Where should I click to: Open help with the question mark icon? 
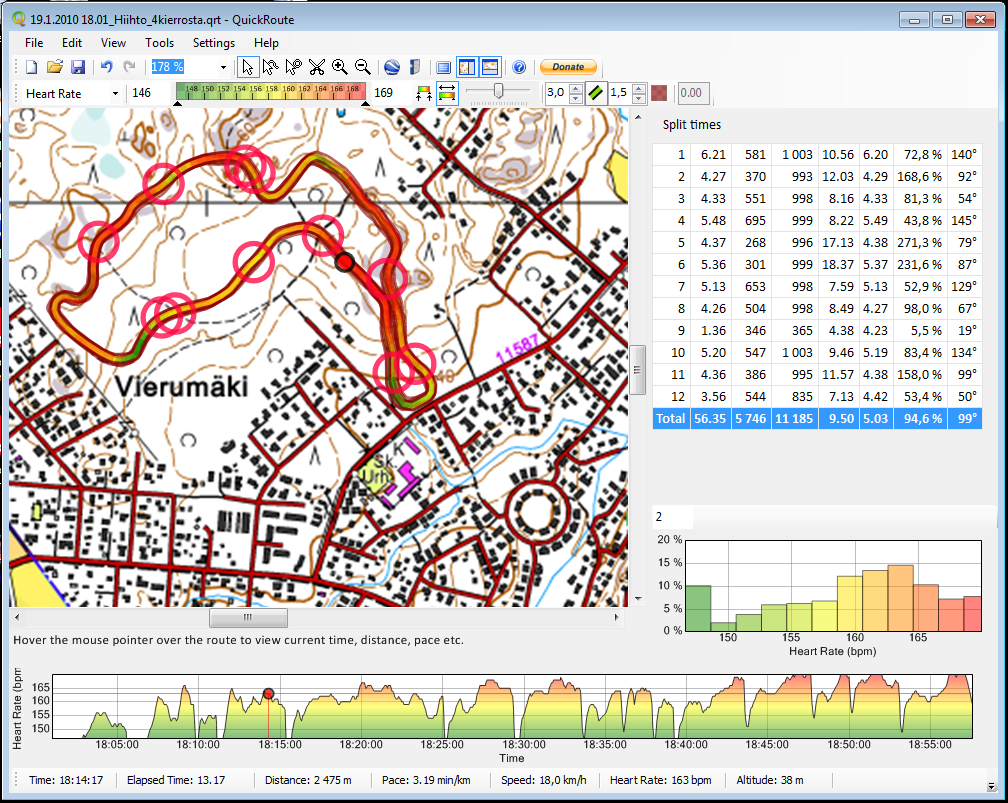[x=519, y=67]
